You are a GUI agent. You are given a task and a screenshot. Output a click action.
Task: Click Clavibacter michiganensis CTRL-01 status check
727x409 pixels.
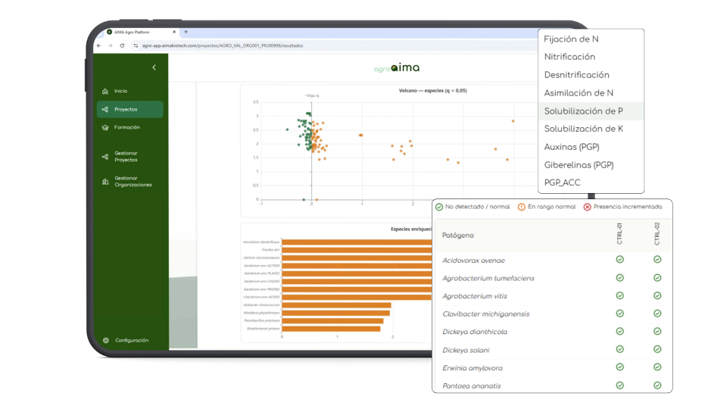[620, 313]
